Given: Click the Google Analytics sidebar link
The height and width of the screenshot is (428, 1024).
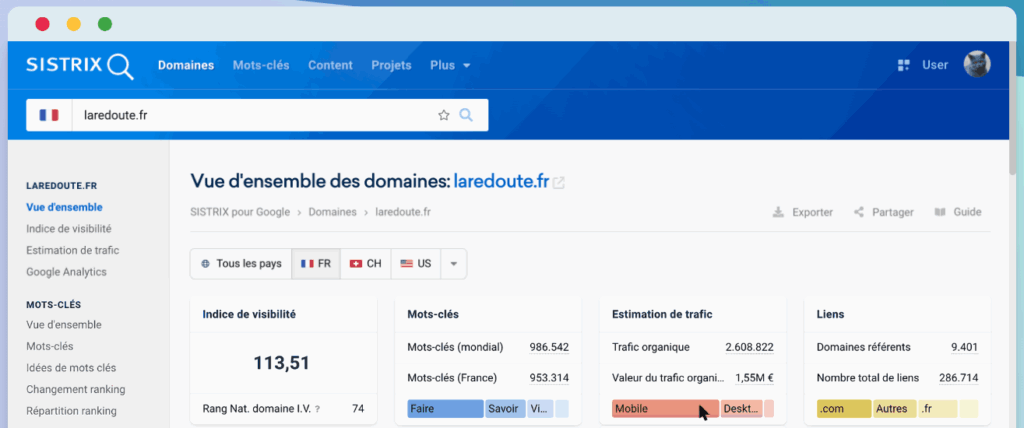Looking at the screenshot, I should [66, 272].
